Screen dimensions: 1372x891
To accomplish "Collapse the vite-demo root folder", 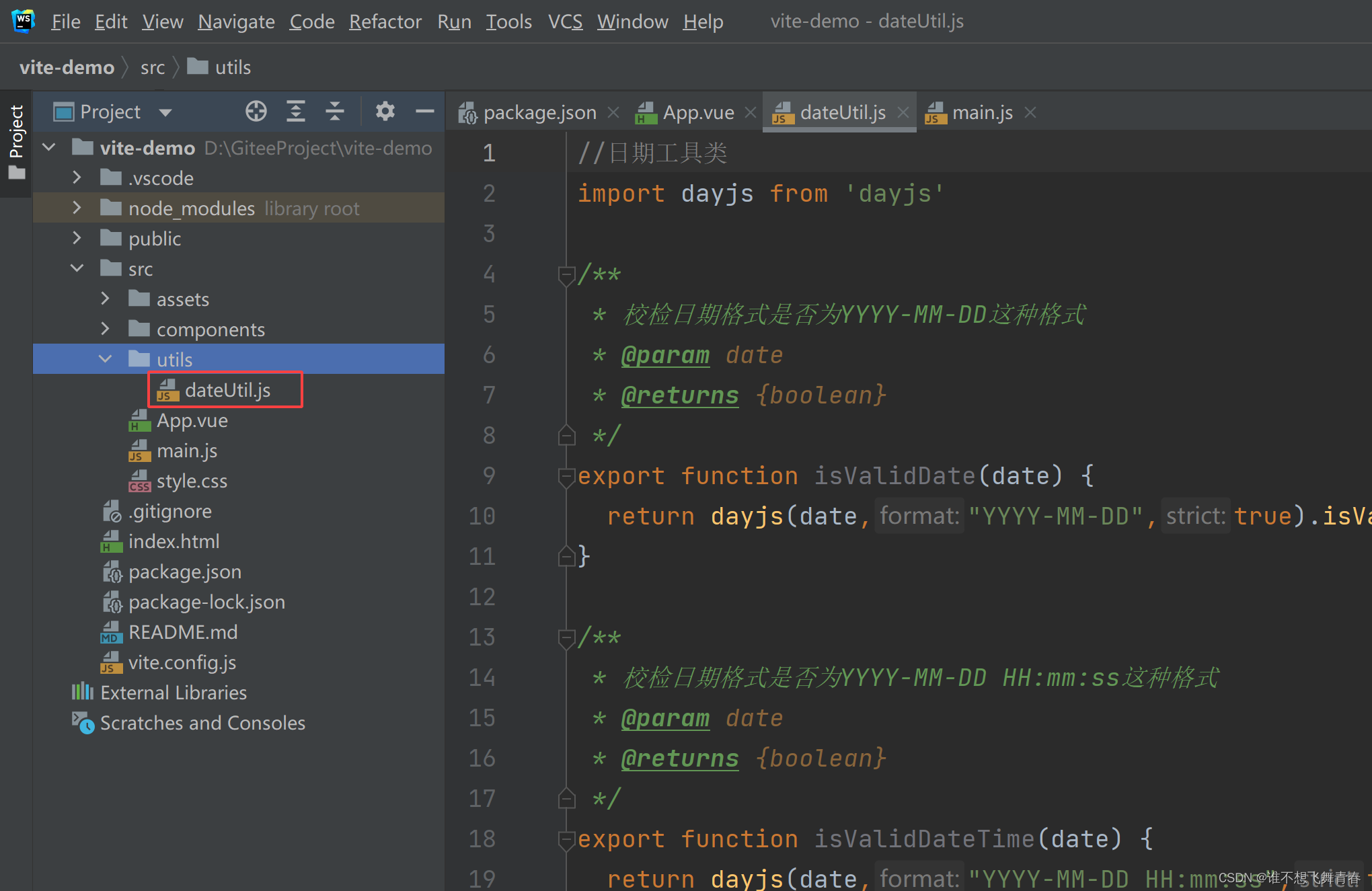I will click(49, 147).
